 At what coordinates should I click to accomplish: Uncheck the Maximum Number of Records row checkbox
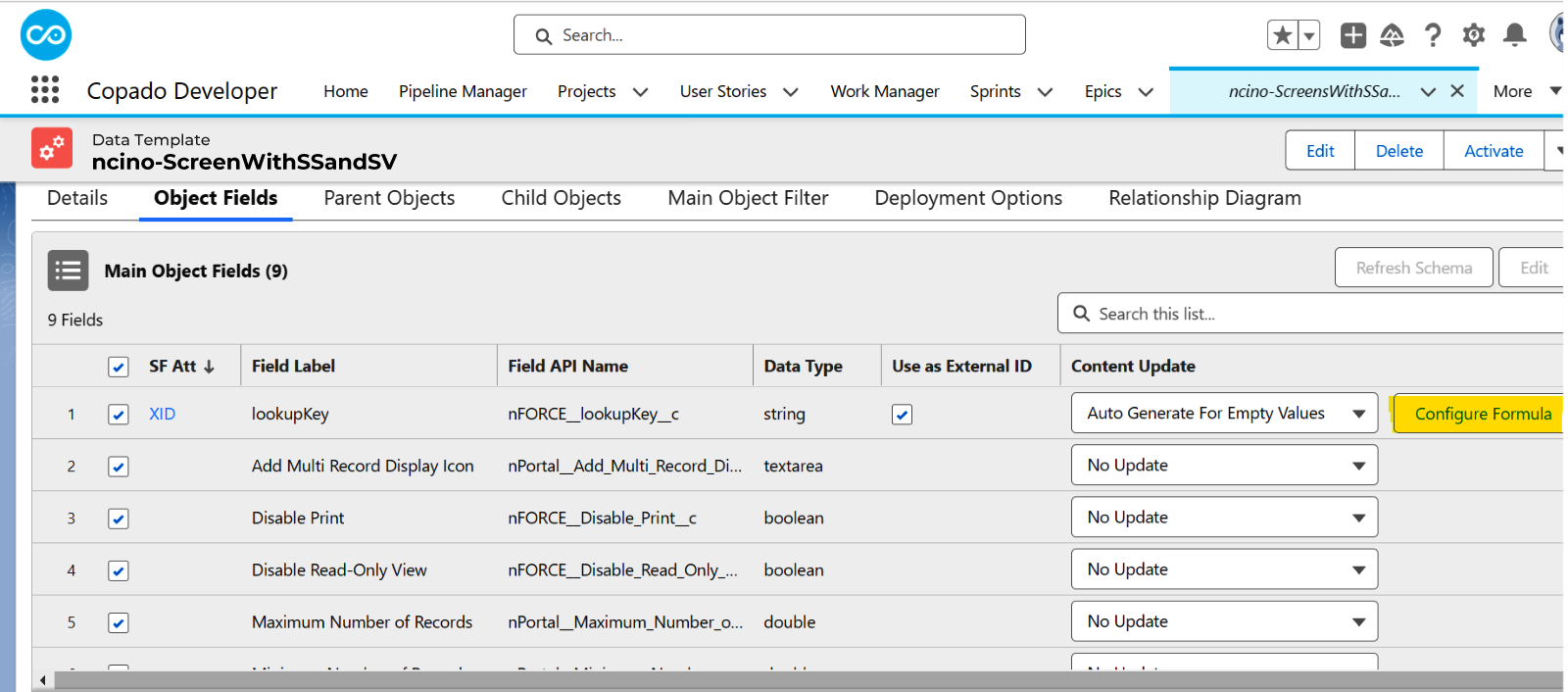[119, 622]
